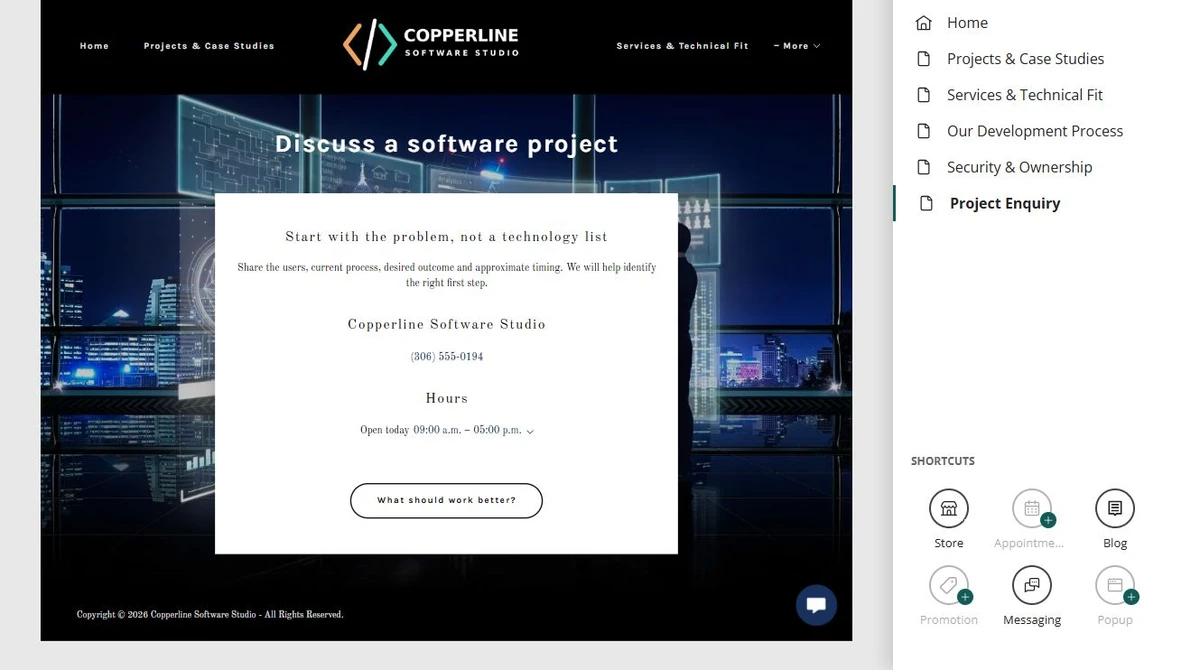Click the Hours heading
The height and width of the screenshot is (670, 1200).
click(x=447, y=398)
